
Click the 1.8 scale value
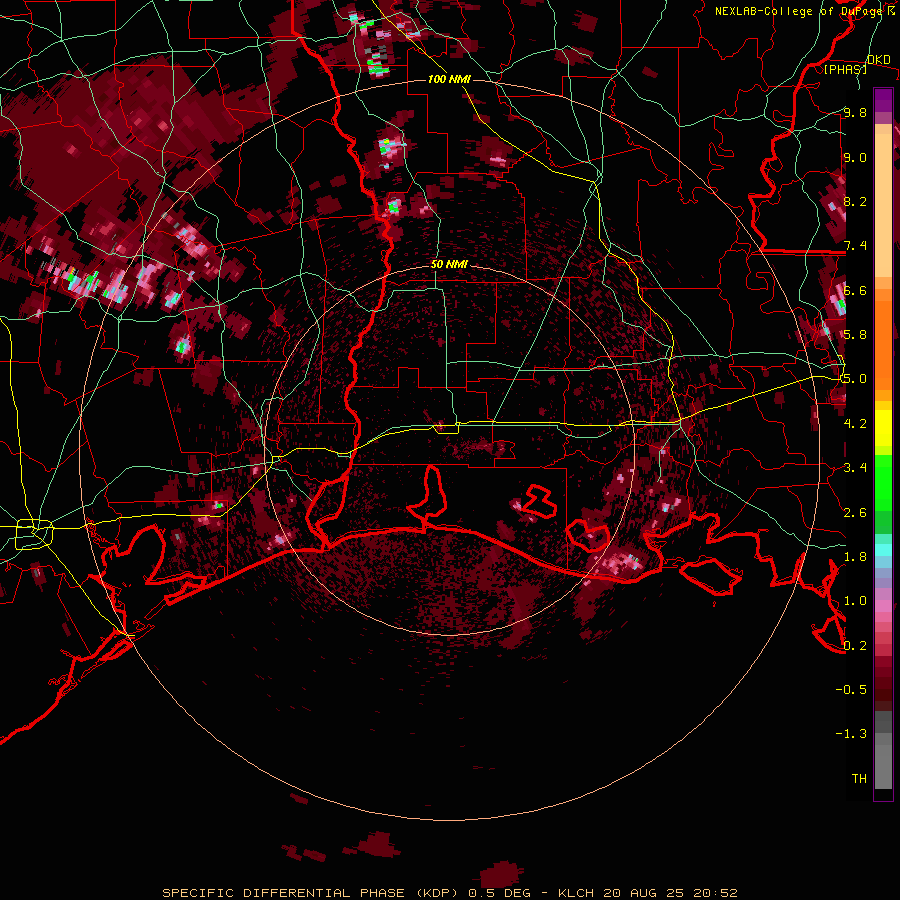[855, 557]
